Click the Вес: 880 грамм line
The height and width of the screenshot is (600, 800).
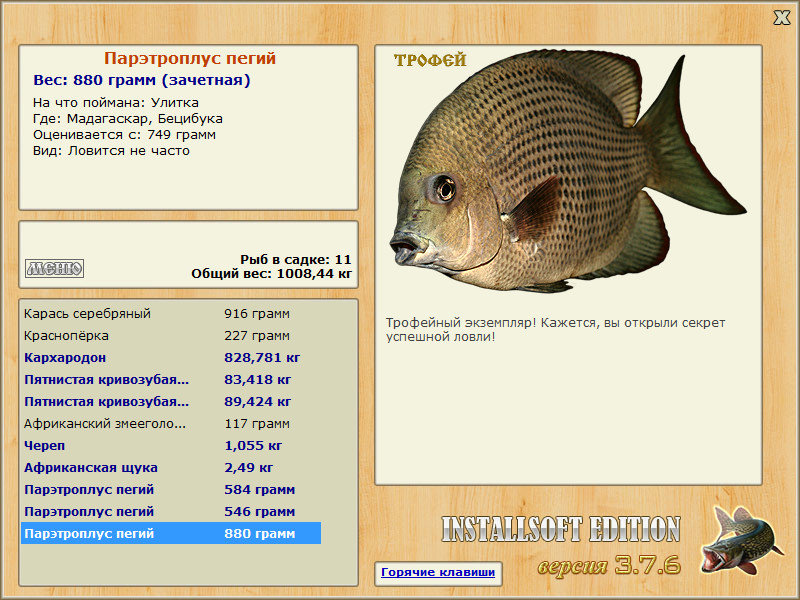point(142,80)
